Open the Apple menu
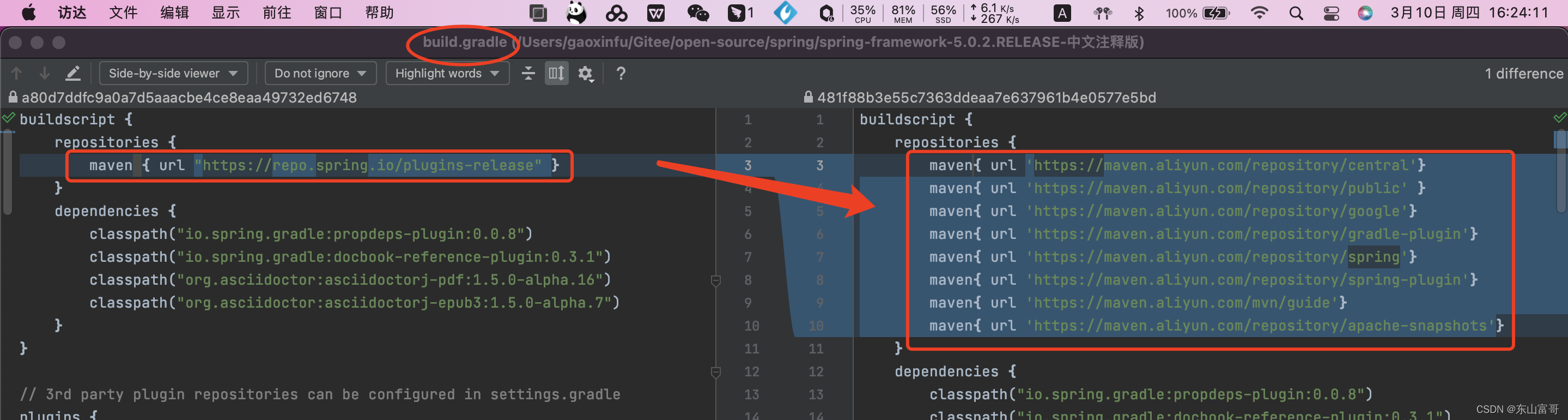Screen dimensions: 1568x420 [x=28, y=12]
